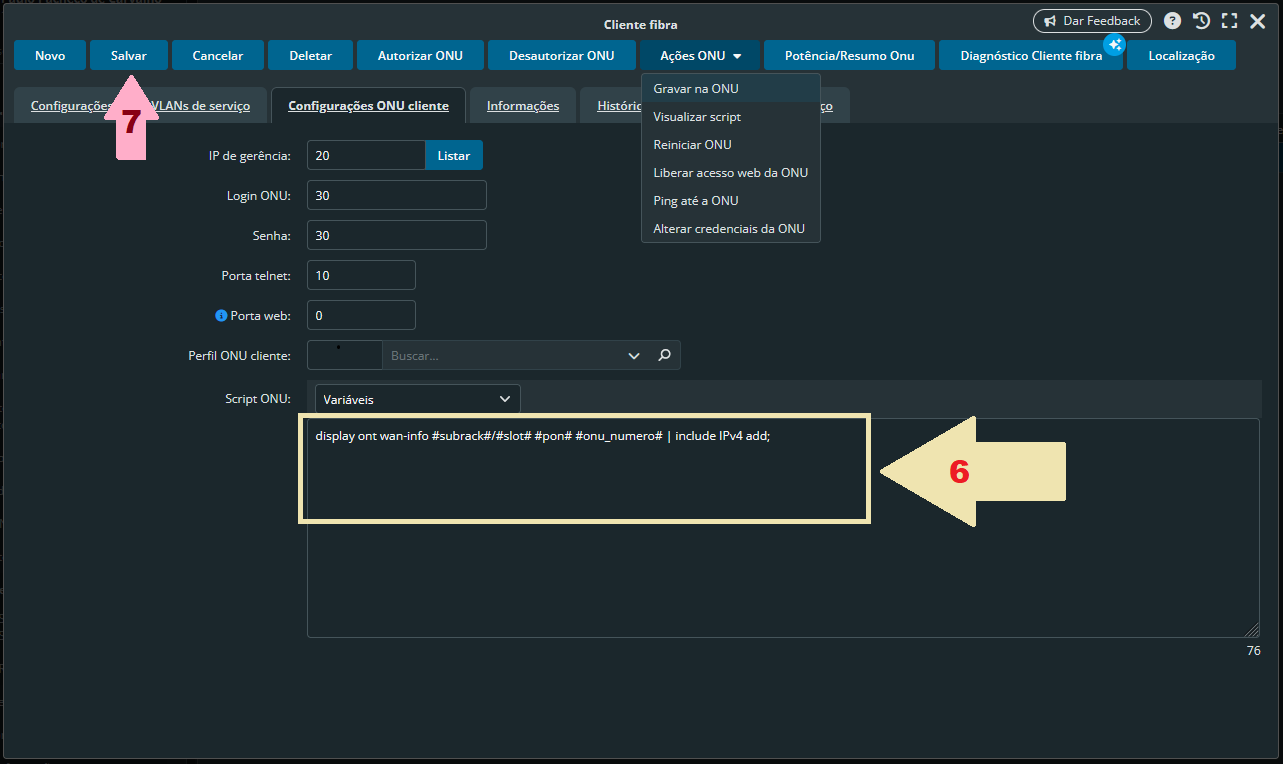This screenshot has width=1283, height=764.
Task: Open the VLANs de serviço tab
Action: [208, 106]
